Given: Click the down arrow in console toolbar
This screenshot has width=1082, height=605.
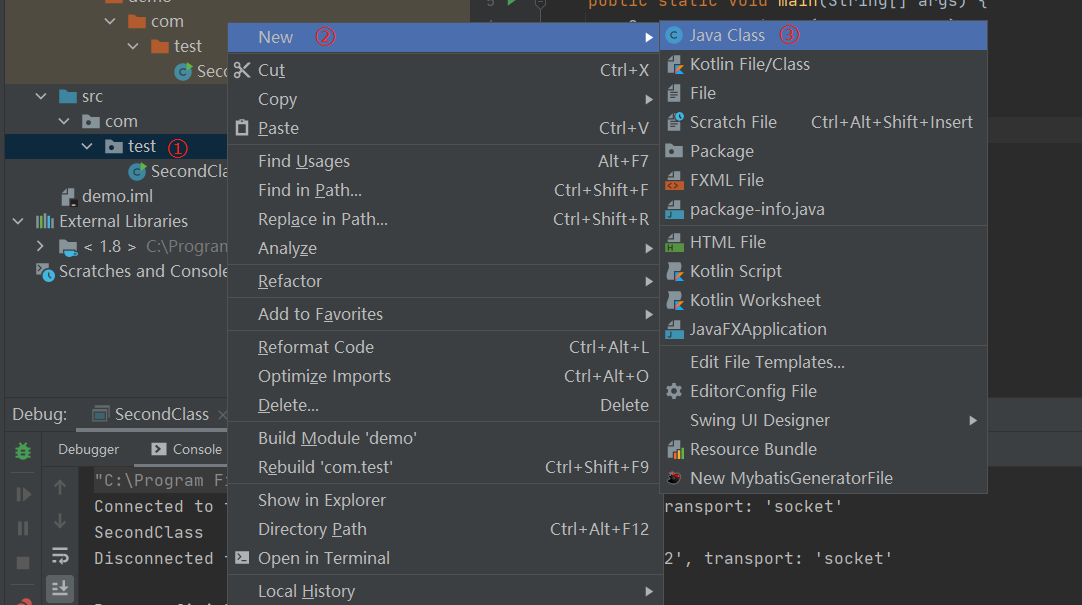Looking at the screenshot, I should tap(60, 521).
